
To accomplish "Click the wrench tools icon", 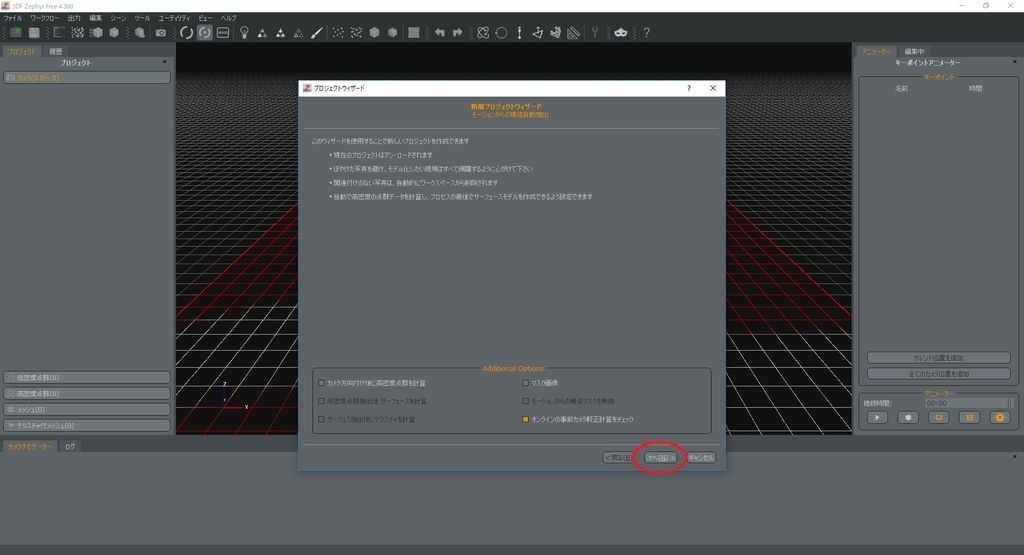I will tap(595, 33).
